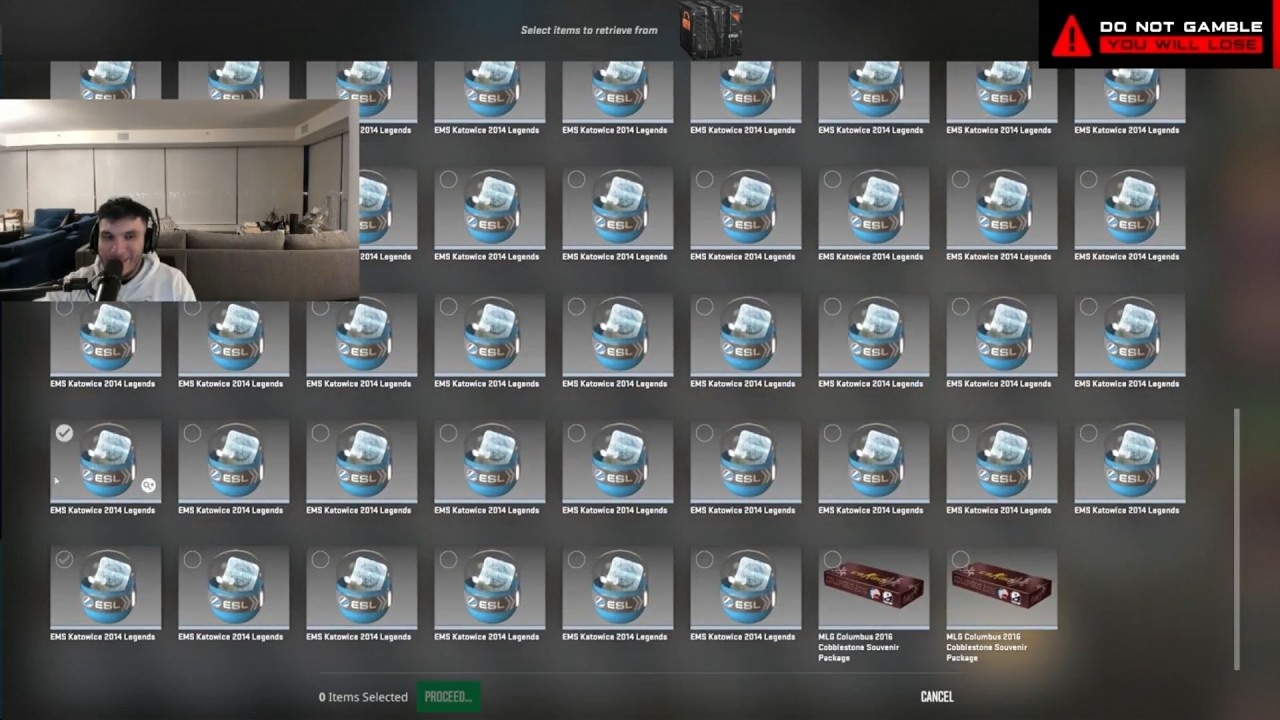Select the left MLG Columbus 2016 Cobblestone Souvenir Package
This screenshot has height=720, width=1280.
click(873, 588)
